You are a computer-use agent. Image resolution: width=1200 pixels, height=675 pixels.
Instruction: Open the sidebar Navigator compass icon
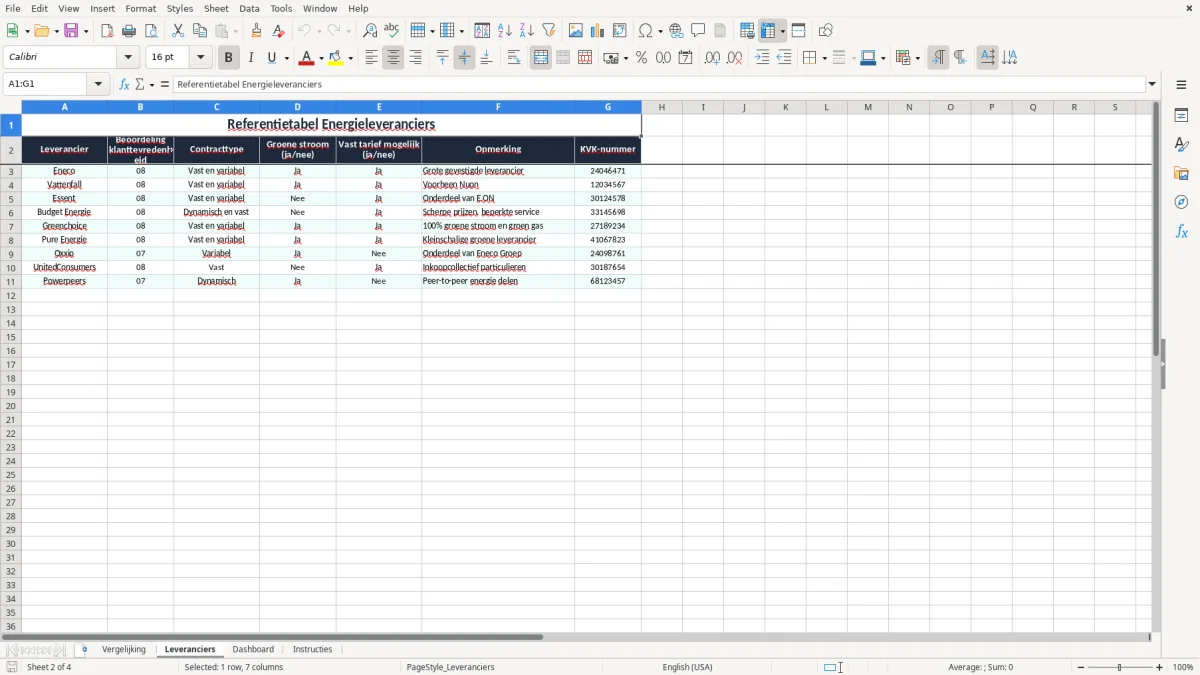tap(1181, 202)
